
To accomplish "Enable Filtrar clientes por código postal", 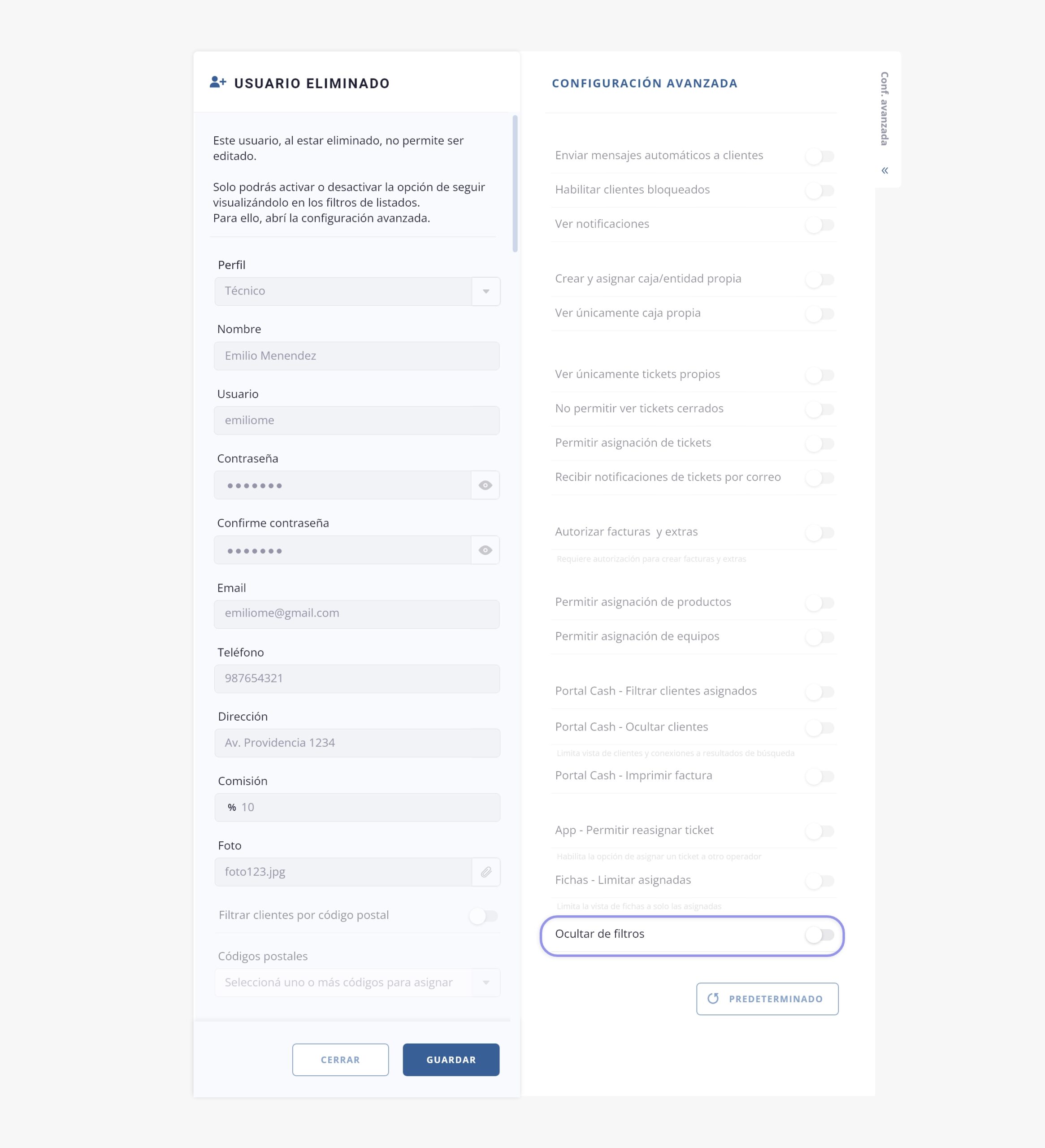I will [483, 916].
